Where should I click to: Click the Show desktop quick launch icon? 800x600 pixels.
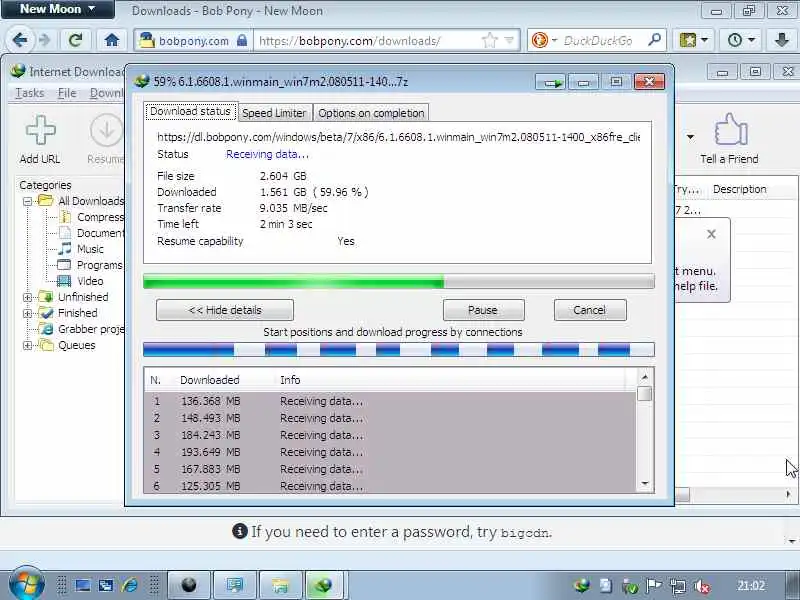[83, 585]
